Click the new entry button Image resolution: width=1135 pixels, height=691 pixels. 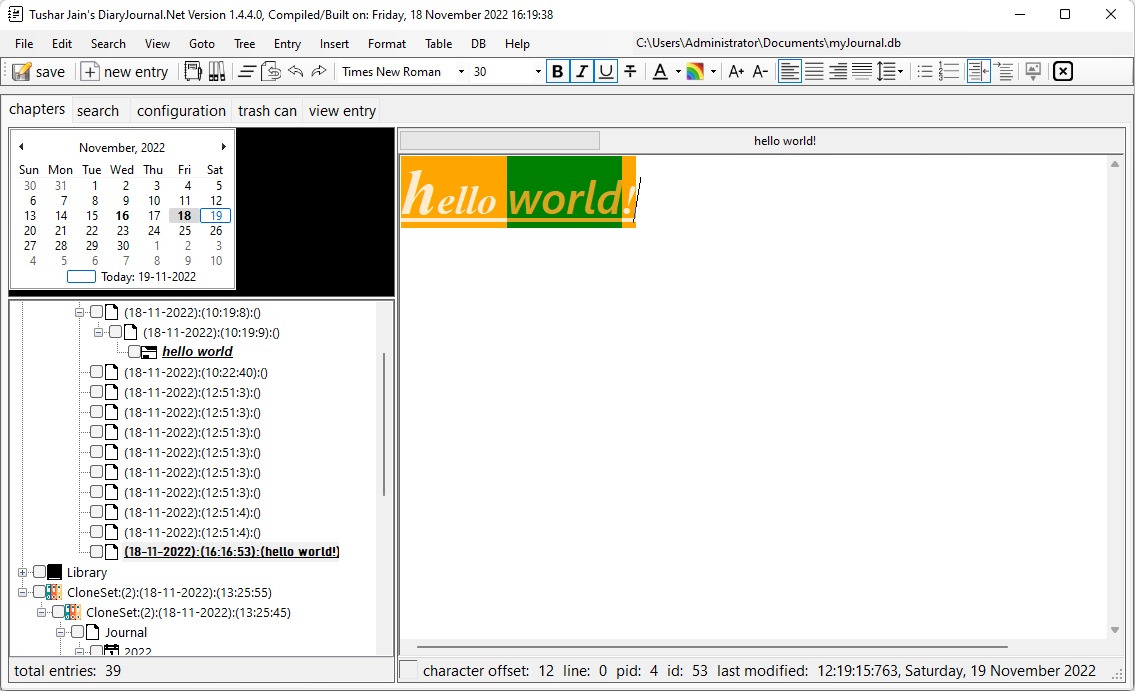[125, 72]
